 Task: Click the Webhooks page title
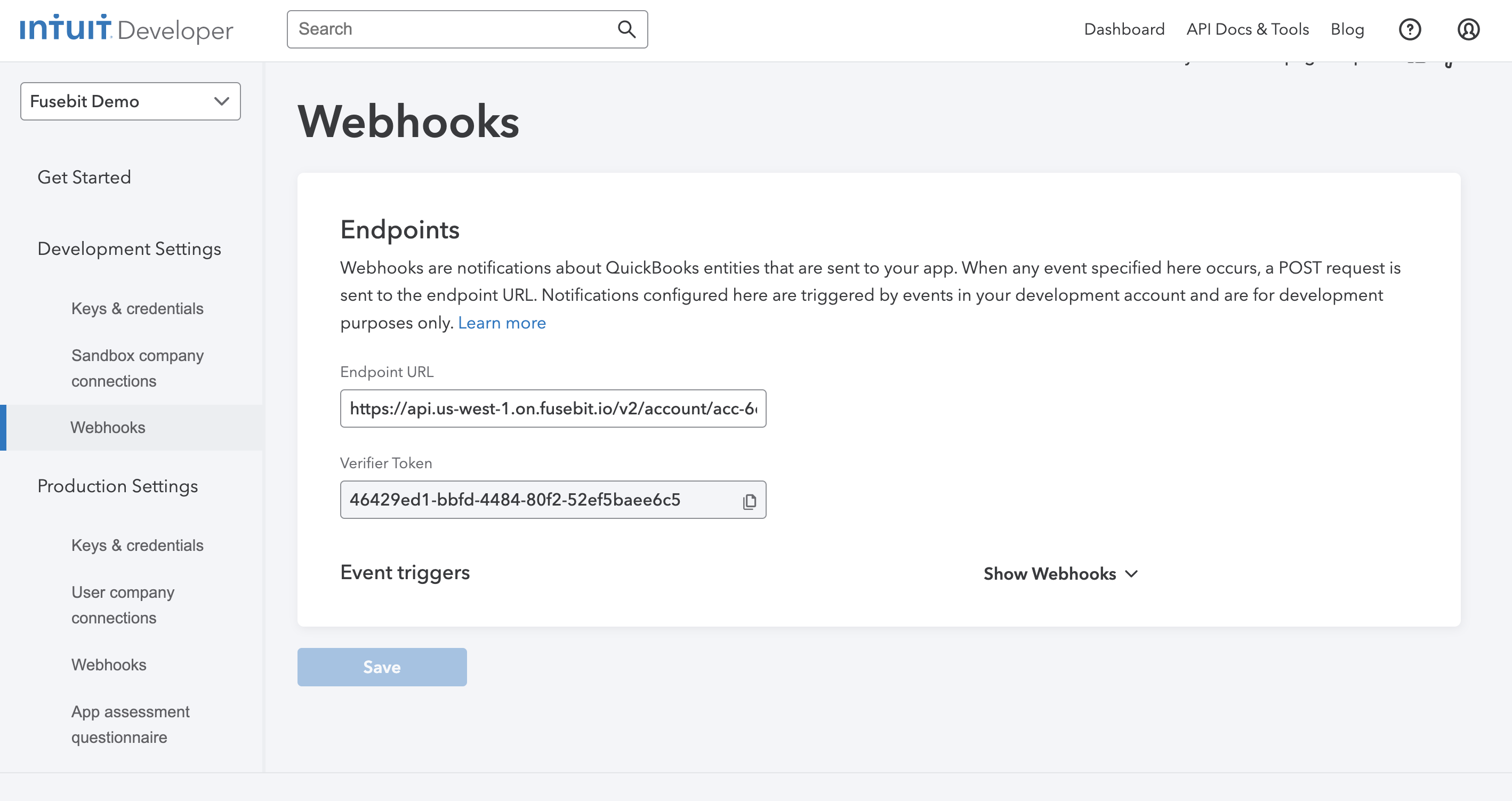point(408,122)
